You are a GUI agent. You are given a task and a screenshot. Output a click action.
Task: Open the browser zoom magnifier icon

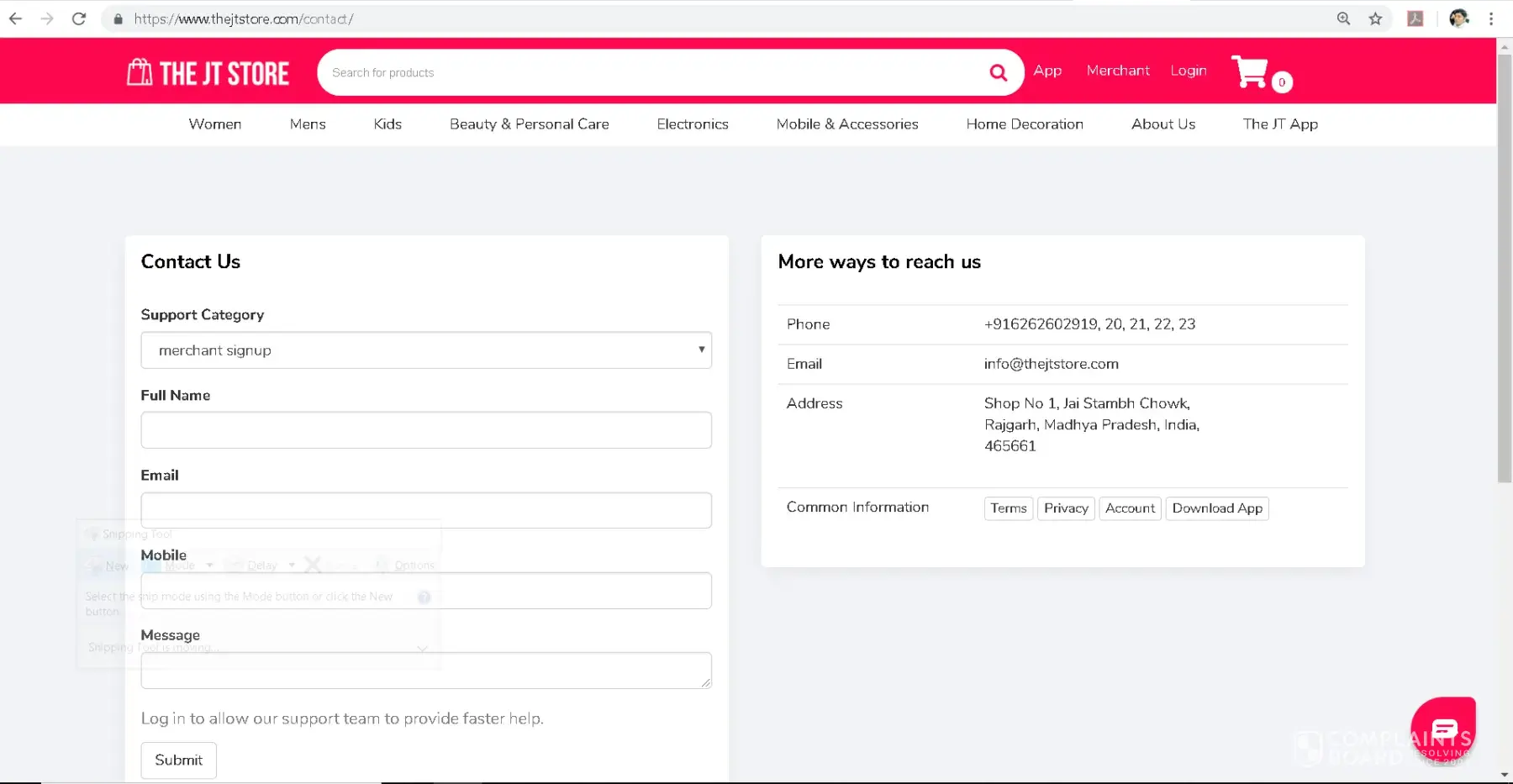pyautogui.click(x=1343, y=18)
